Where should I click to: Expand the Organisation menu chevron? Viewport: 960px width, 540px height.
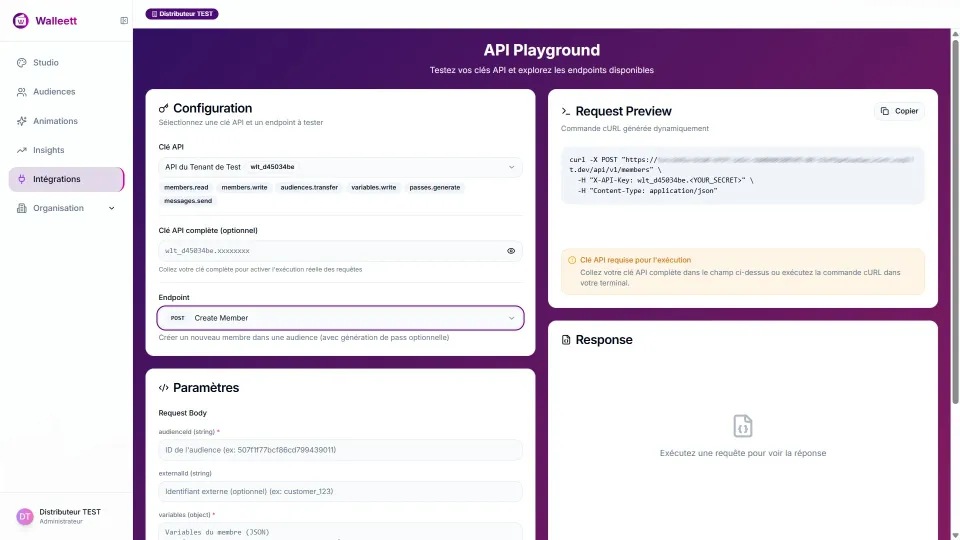click(x=111, y=208)
